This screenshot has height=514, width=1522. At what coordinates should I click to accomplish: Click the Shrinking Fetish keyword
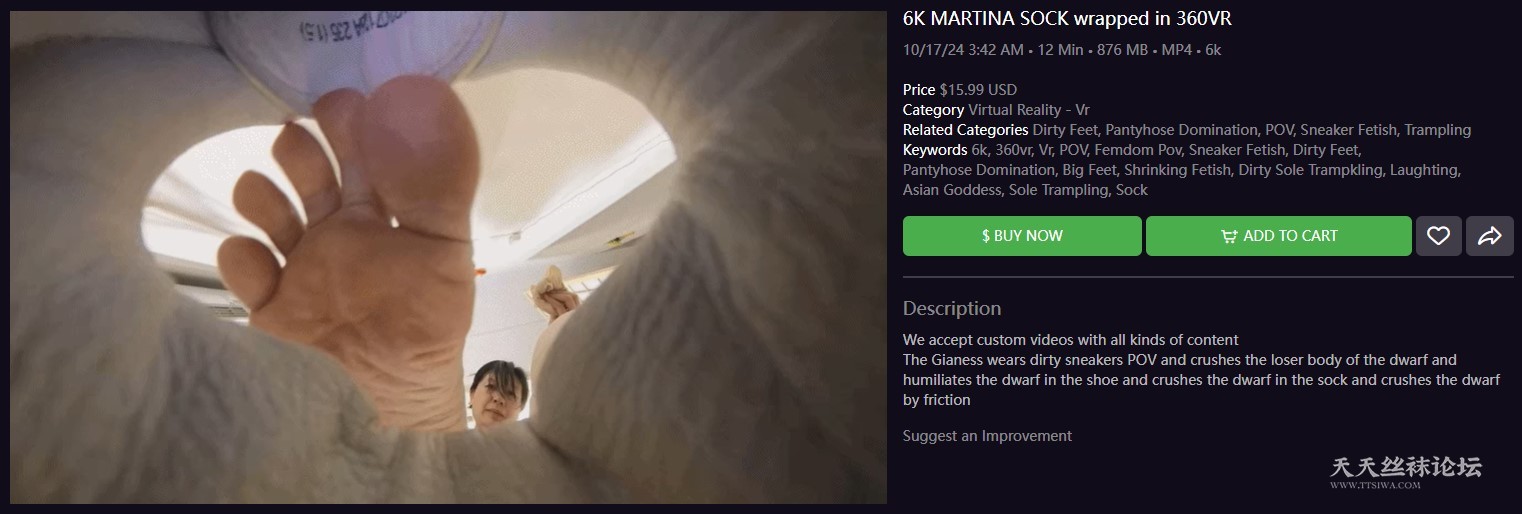tap(1177, 170)
